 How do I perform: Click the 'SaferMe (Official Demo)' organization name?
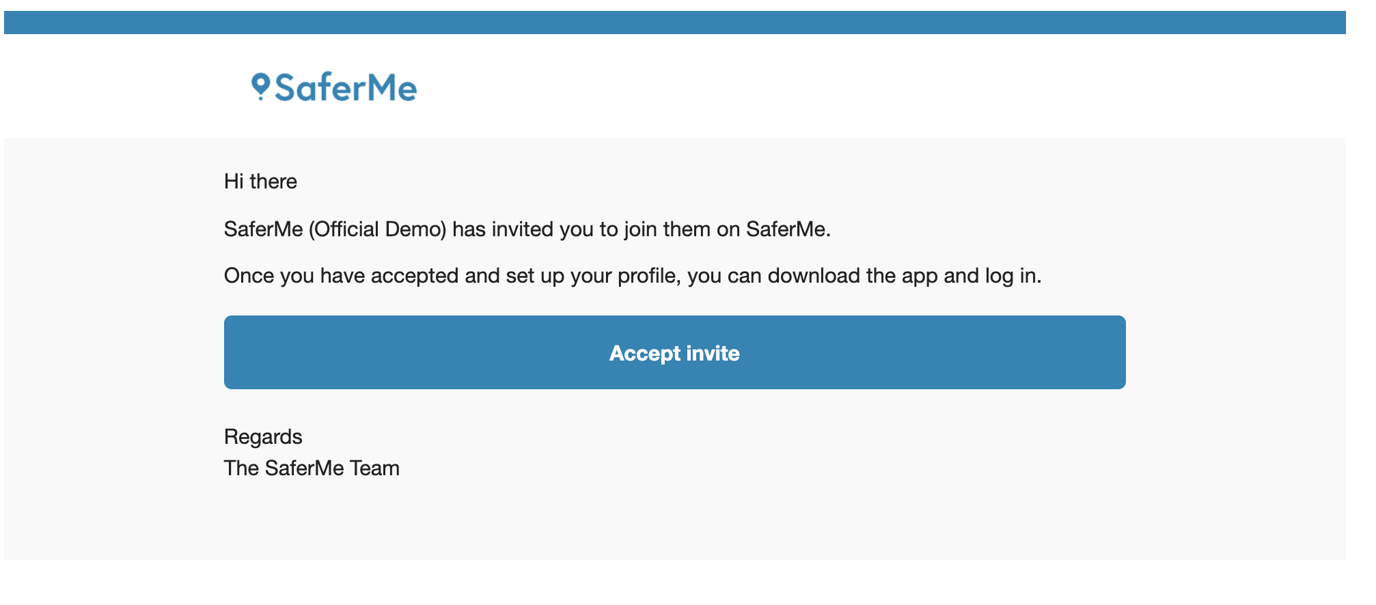[335, 229]
